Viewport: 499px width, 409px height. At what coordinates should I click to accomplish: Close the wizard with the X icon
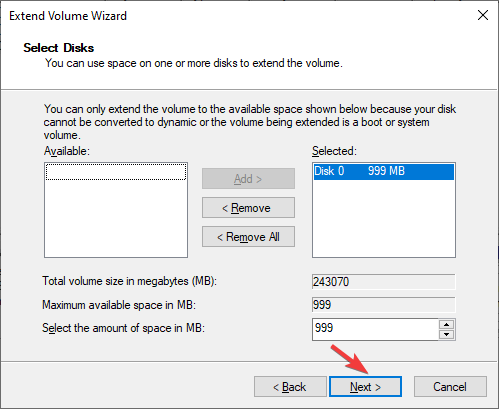483,15
